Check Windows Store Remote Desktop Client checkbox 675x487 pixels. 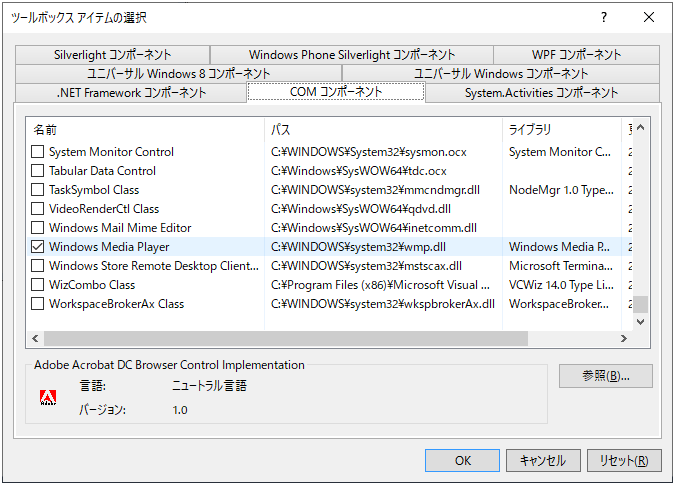pyautogui.click(x=37, y=265)
